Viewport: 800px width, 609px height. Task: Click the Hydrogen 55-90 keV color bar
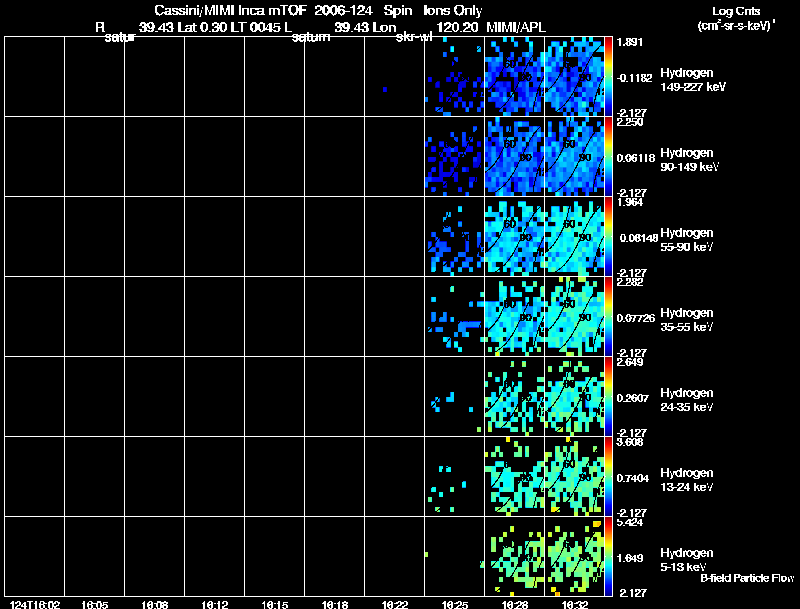pyautogui.click(x=608, y=237)
